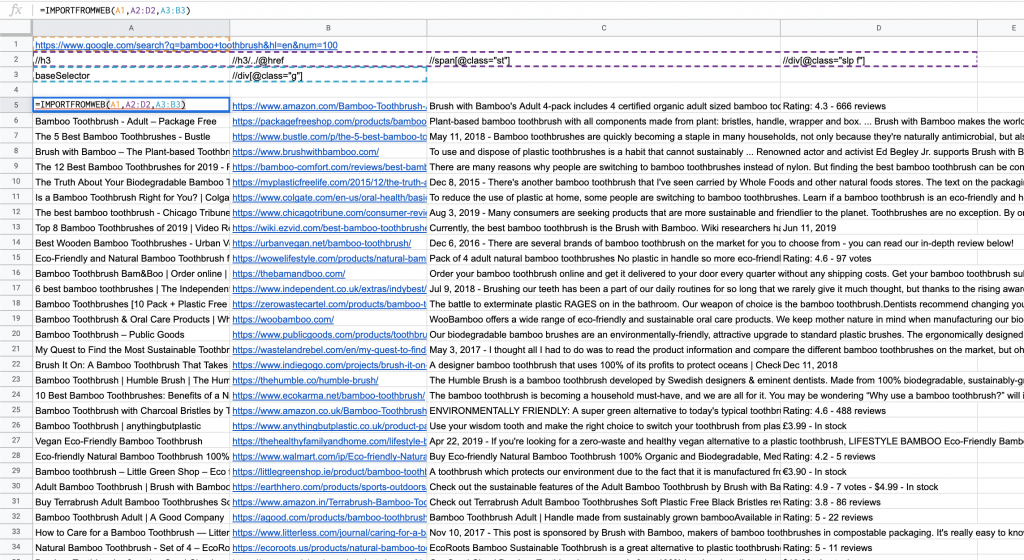This screenshot has height=560, width=1024.
Task: Open the litterless.com link
Action: click(329, 533)
